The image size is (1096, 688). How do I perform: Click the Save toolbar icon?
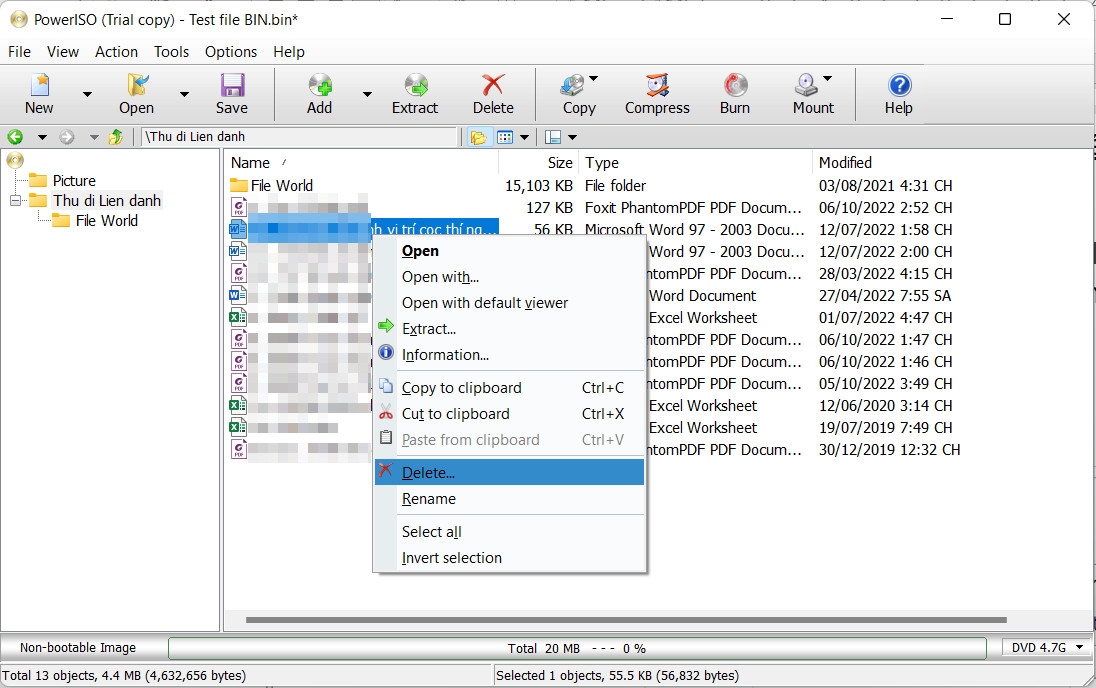point(232,85)
